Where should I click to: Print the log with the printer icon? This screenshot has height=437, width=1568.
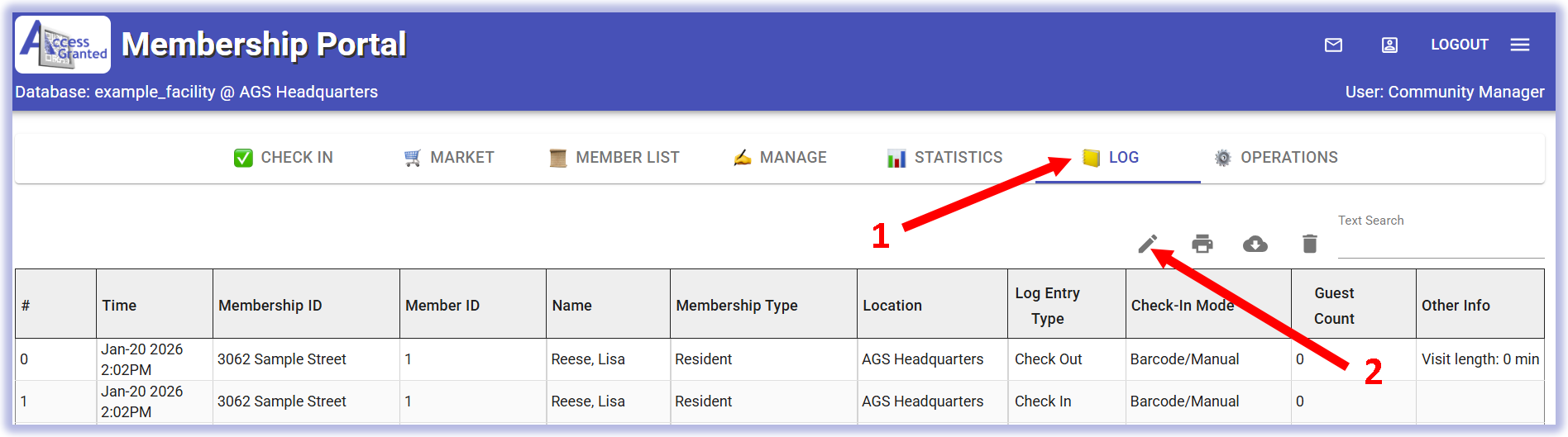tap(1202, 245)
